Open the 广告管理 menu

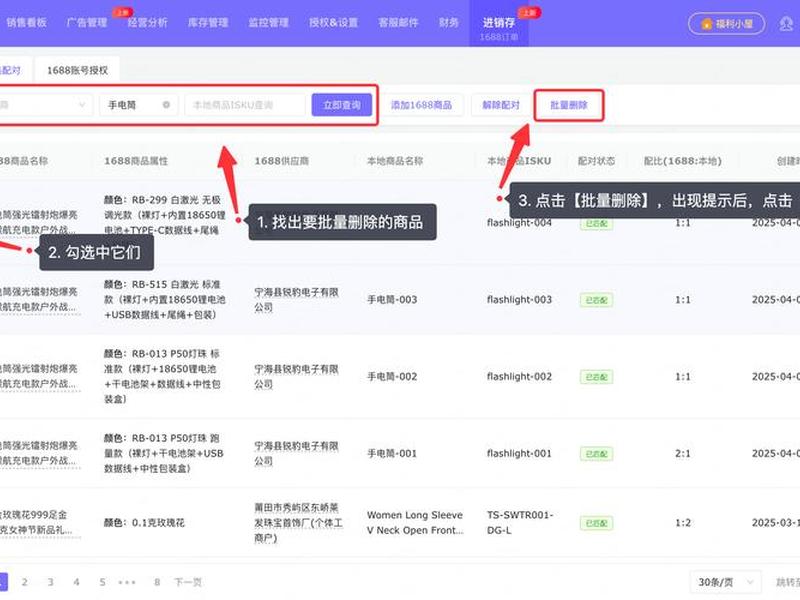87,22
